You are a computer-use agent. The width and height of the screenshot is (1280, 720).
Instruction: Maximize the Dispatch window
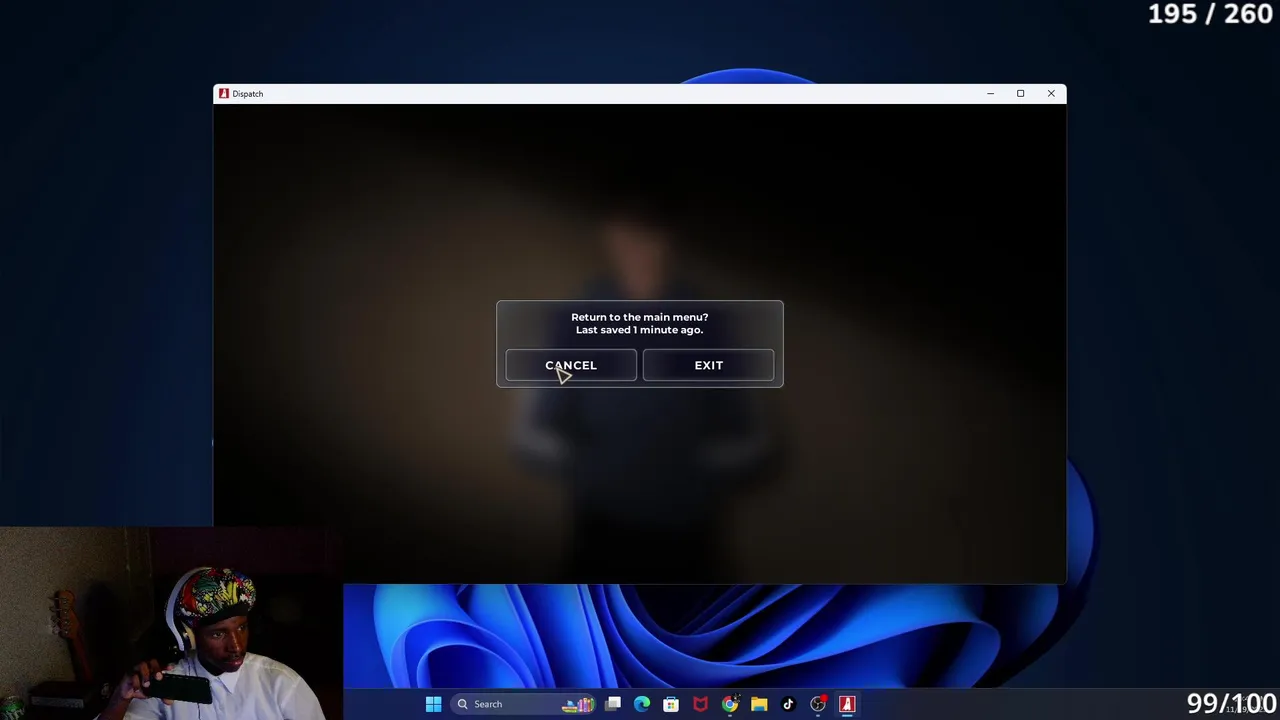pyautogui.click(x=1020, y=93)
